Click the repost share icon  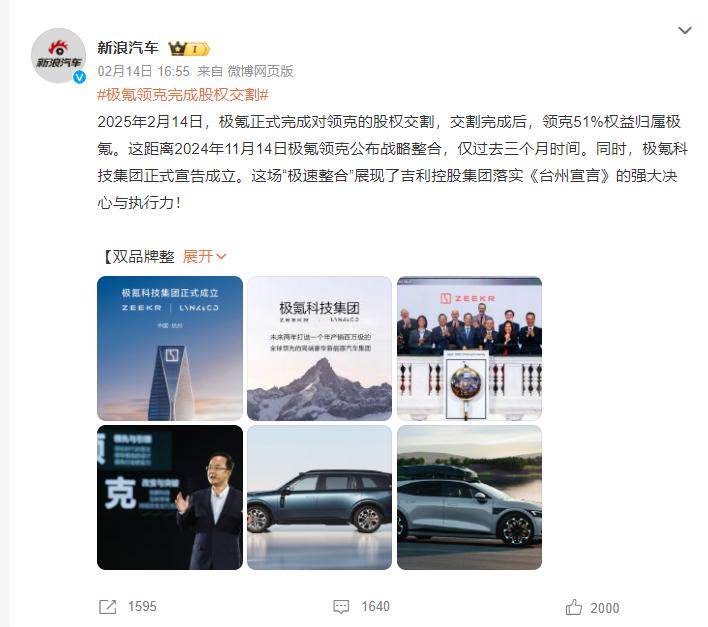click(x=107, y=607)
